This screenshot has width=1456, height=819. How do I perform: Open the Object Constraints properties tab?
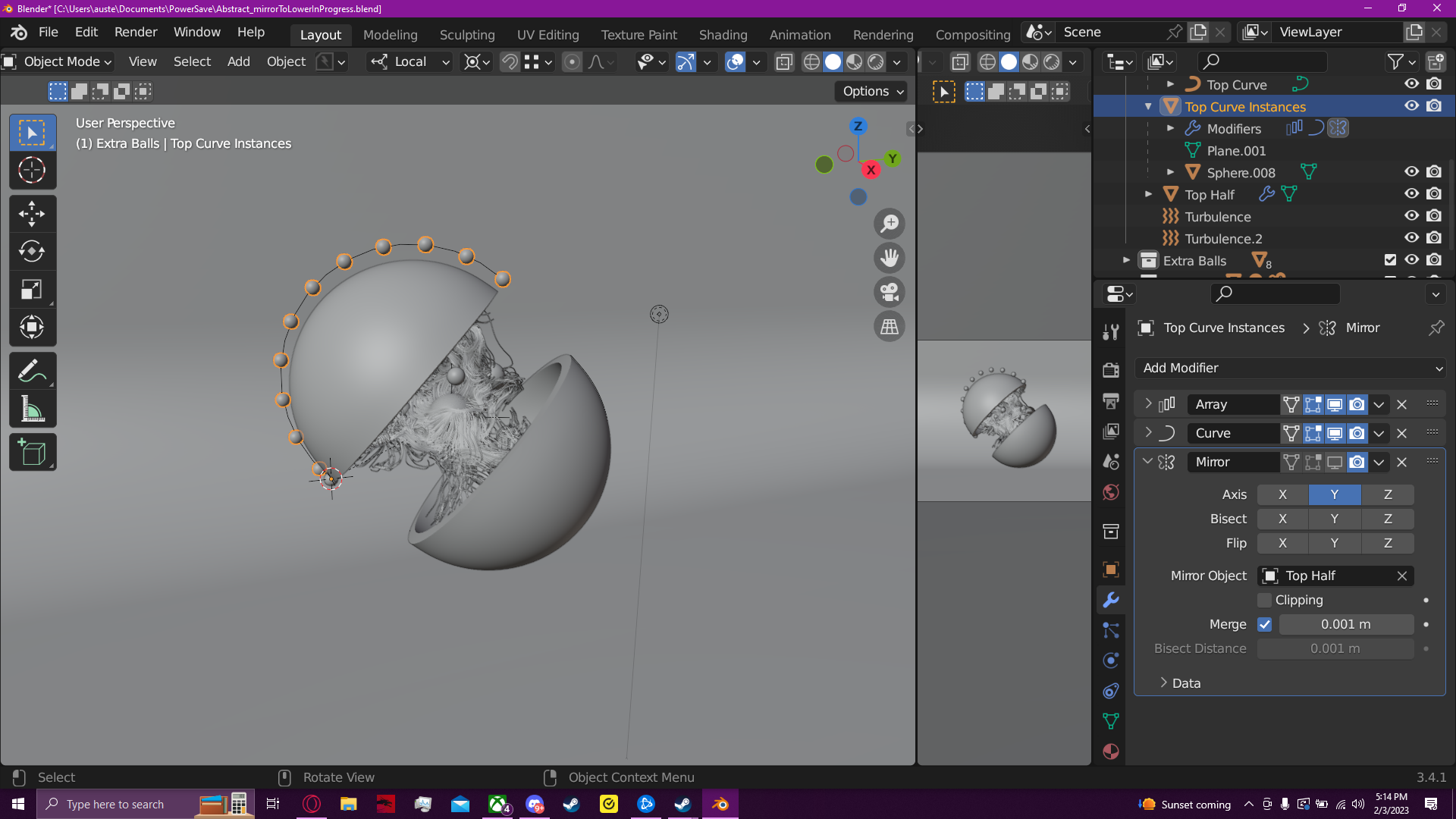(1111, 691)
